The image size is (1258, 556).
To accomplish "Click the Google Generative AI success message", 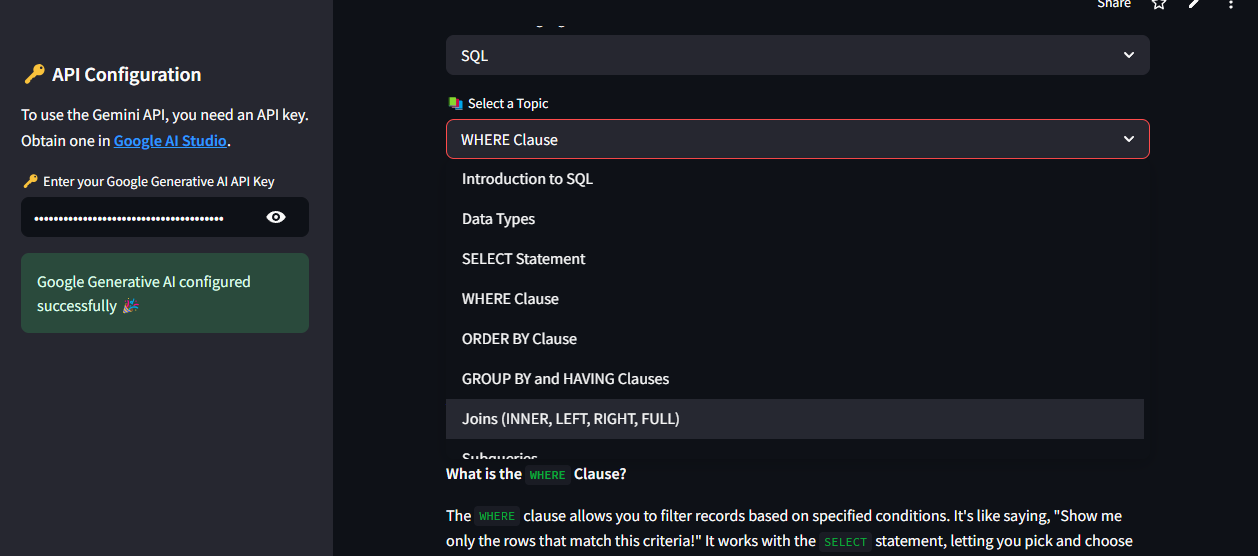I will (x=165, y=293).
